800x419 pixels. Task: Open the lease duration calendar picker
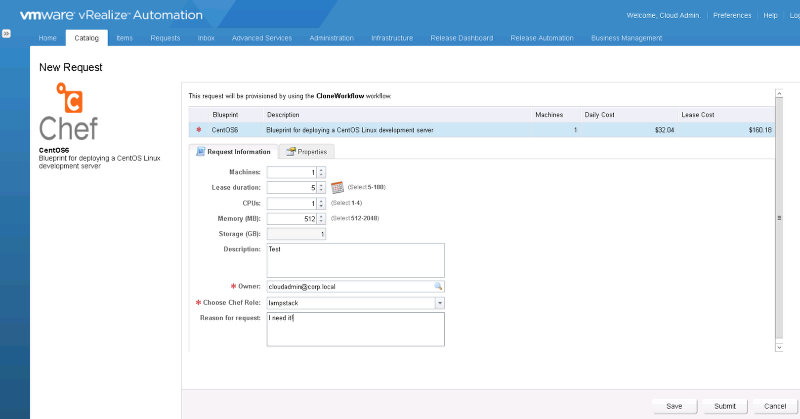[337, 187]
